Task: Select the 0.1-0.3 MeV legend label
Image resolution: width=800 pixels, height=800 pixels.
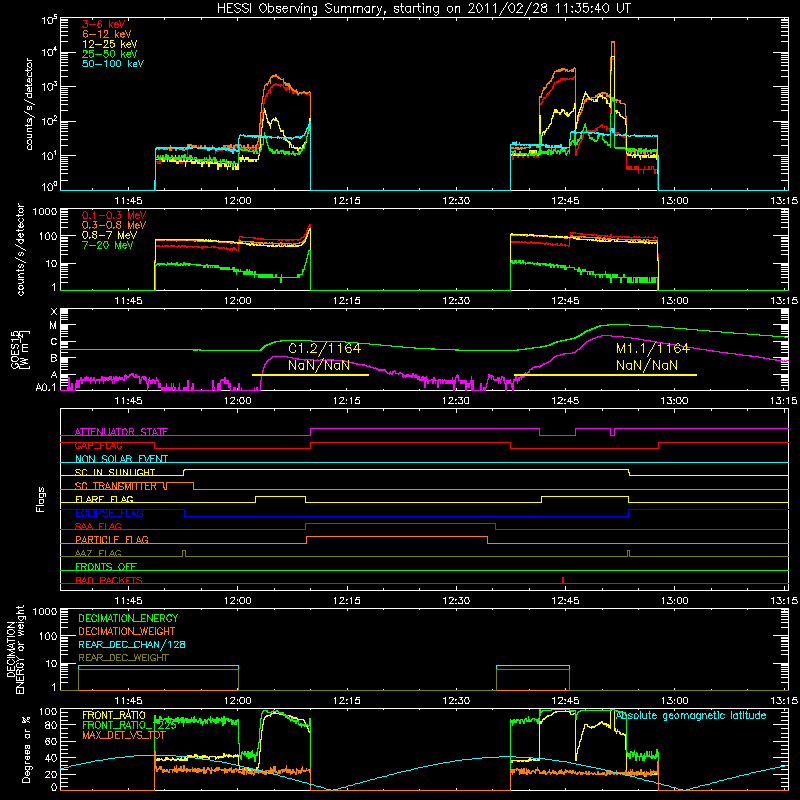Action: click(x=114, y=215)
